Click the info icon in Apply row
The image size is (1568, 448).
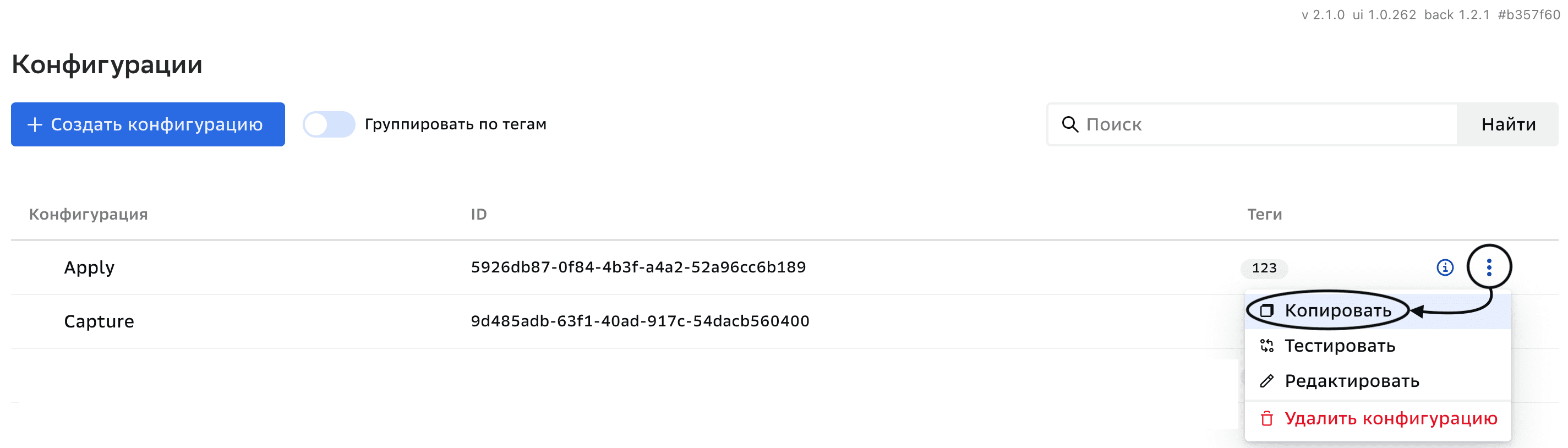(1444, 267)
